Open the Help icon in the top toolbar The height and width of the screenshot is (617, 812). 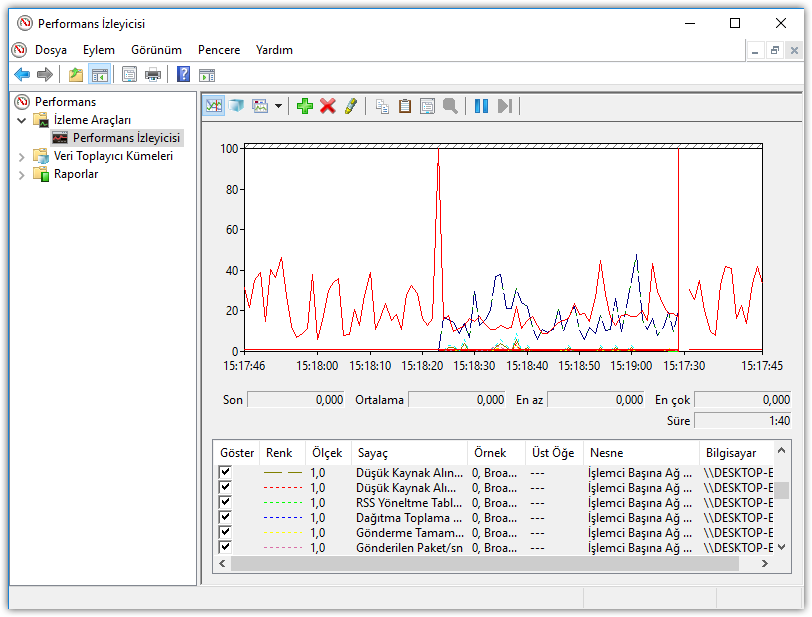pyautogui.click(x=182, y=73)
